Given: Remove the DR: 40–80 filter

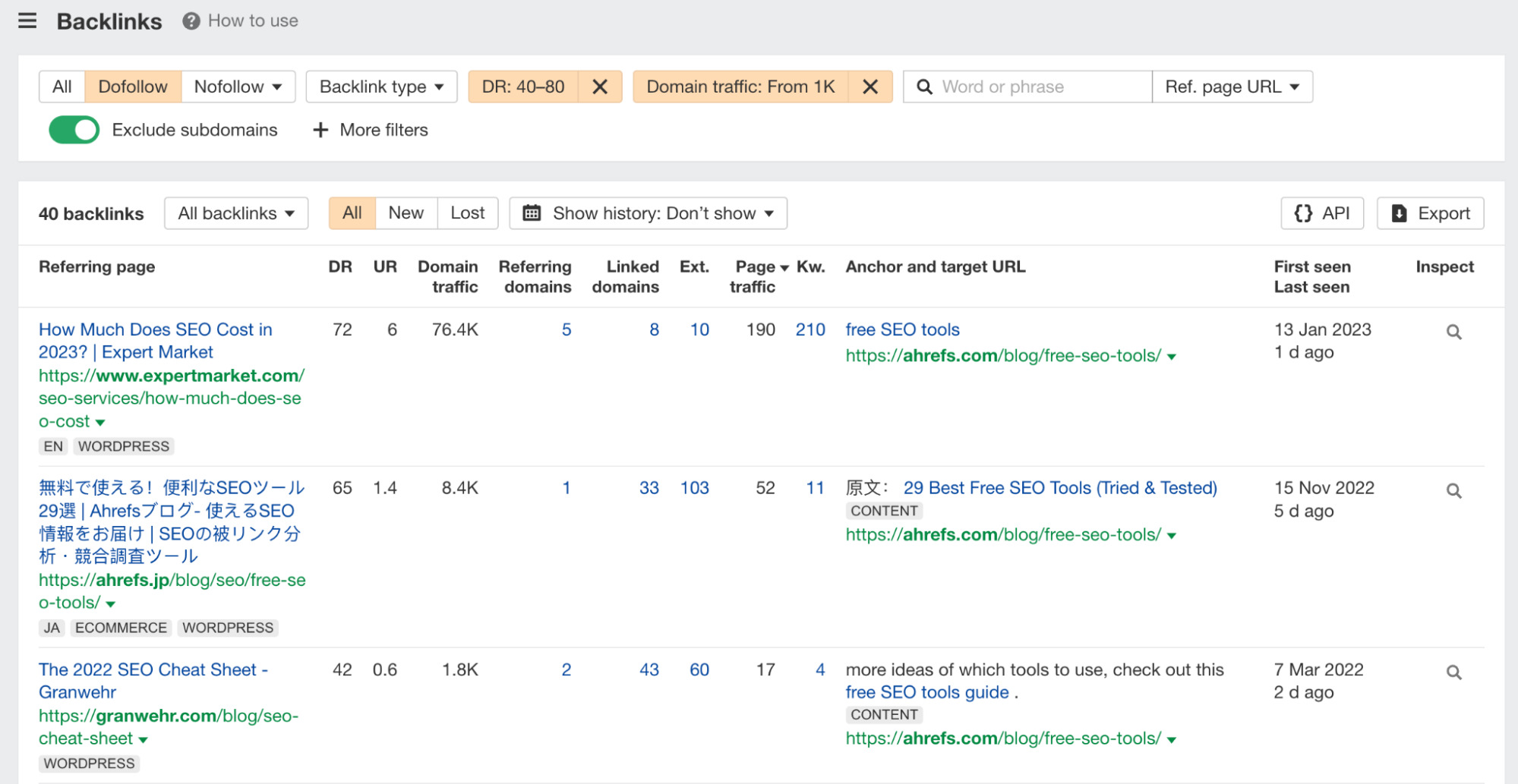Looking at the screenshot, I should 599,87.
